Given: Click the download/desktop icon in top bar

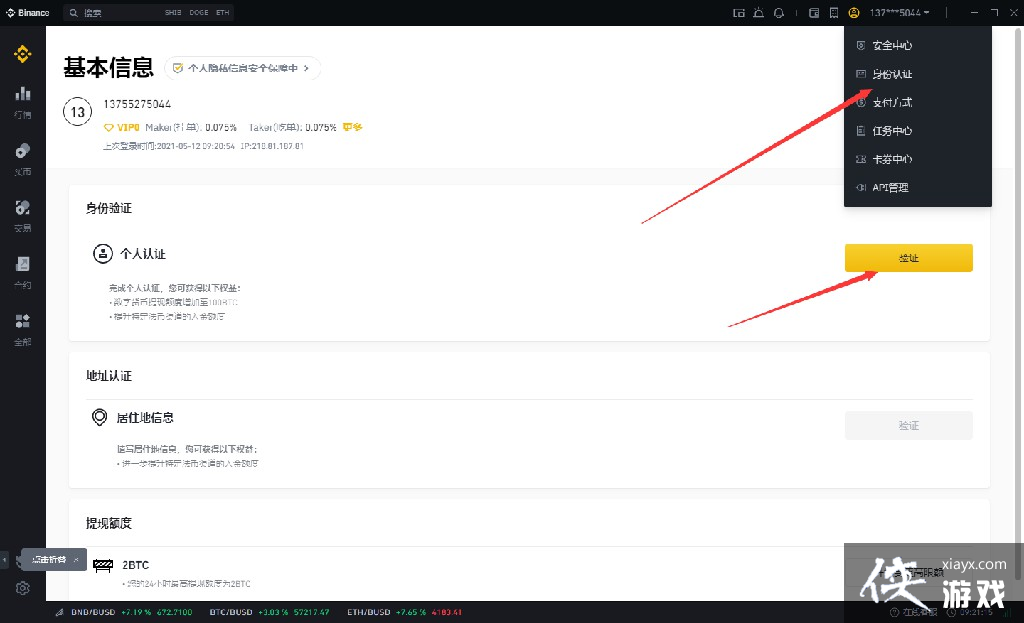Looking at the screenshot, I should [738, 12].
